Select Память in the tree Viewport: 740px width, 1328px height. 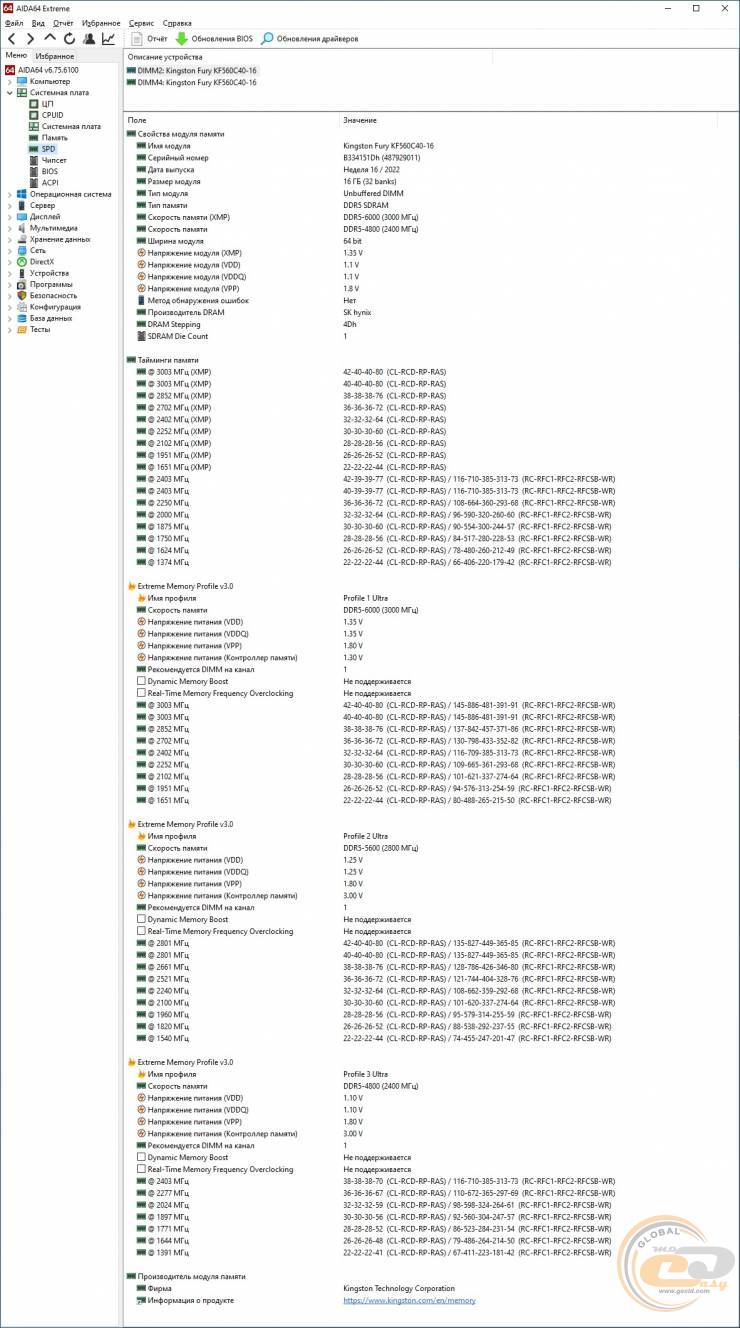tap(48, 137)
